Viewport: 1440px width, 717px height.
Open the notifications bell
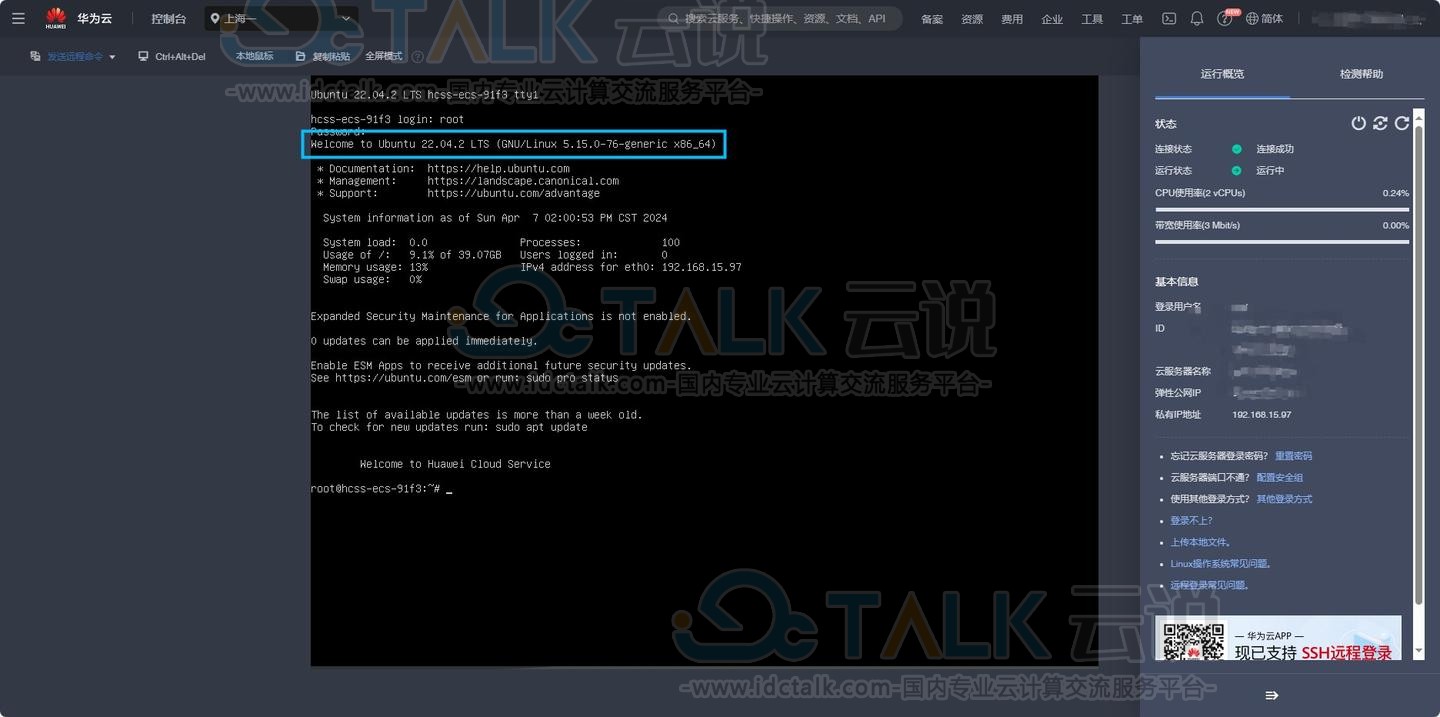pos(1196,18)
